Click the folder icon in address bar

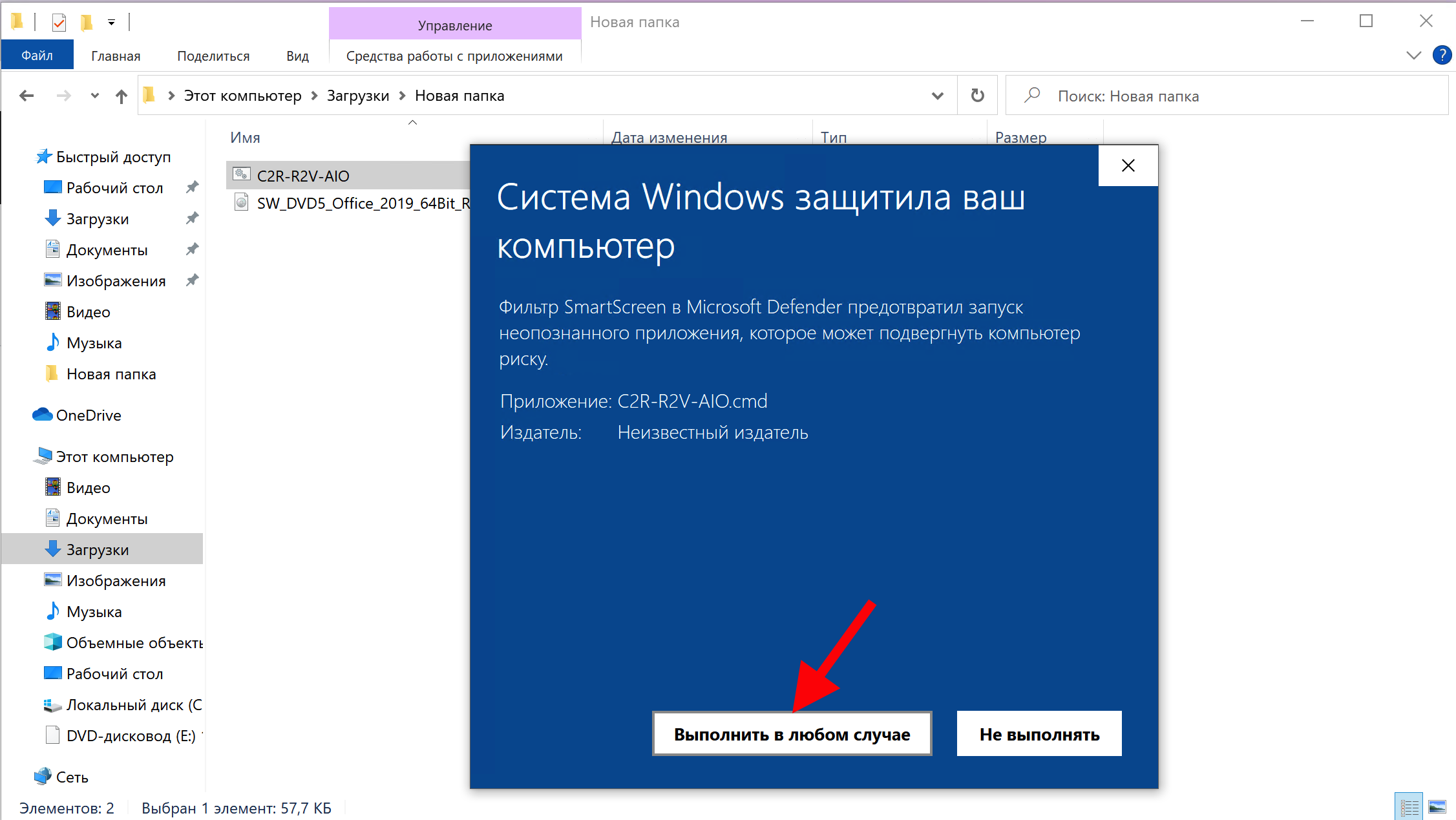[149, 95]
